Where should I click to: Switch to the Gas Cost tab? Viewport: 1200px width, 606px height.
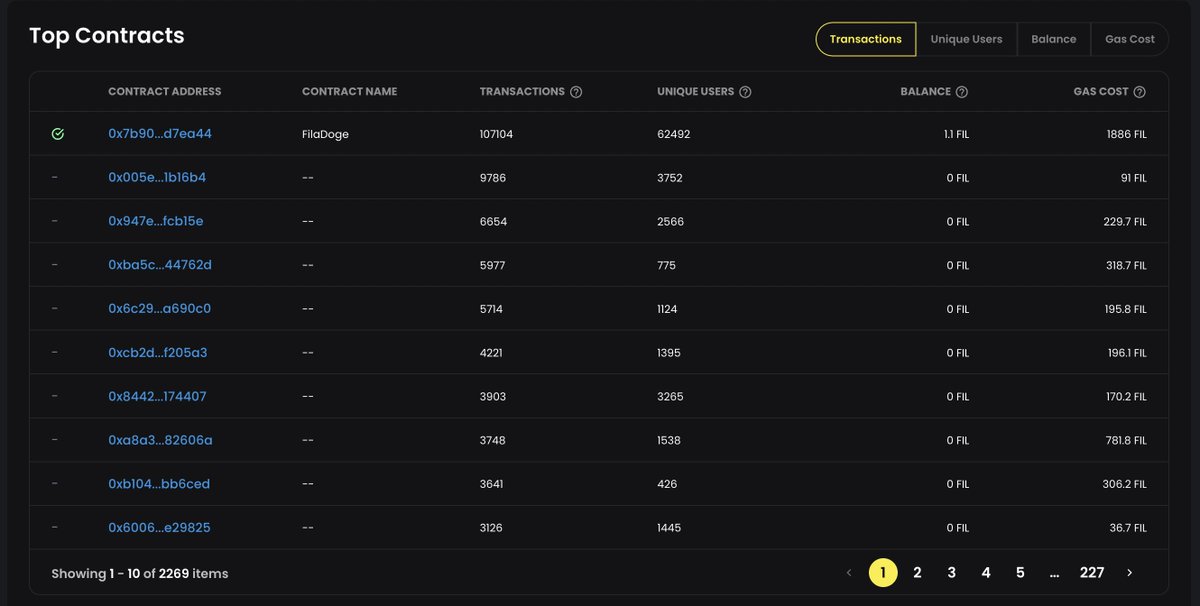click(x=1130, y=39)
